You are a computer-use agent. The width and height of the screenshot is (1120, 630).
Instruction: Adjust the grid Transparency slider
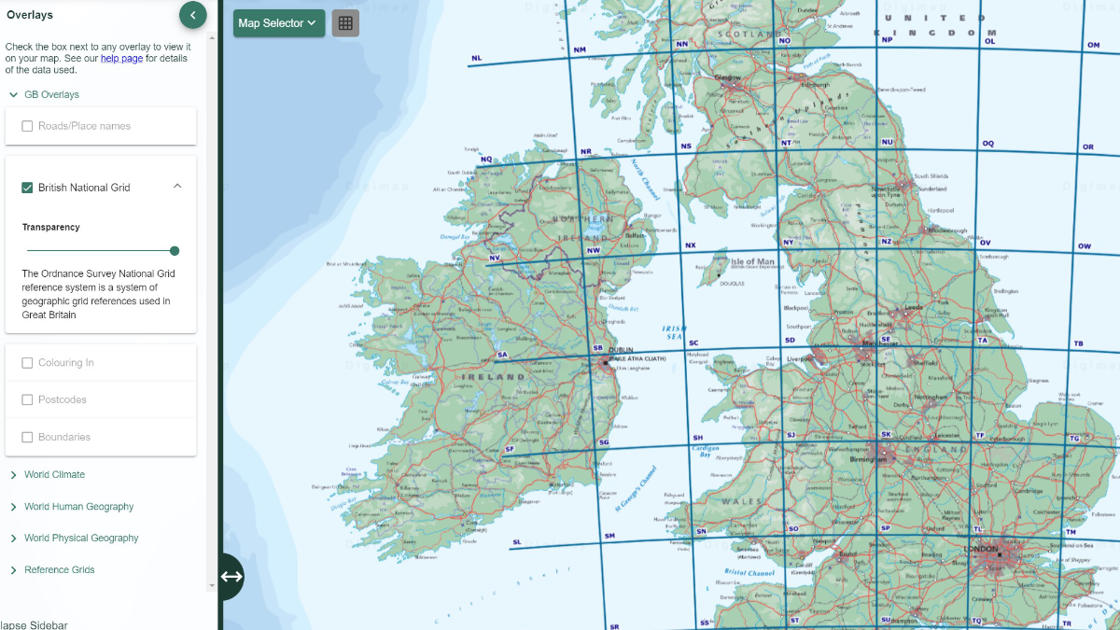174,250
